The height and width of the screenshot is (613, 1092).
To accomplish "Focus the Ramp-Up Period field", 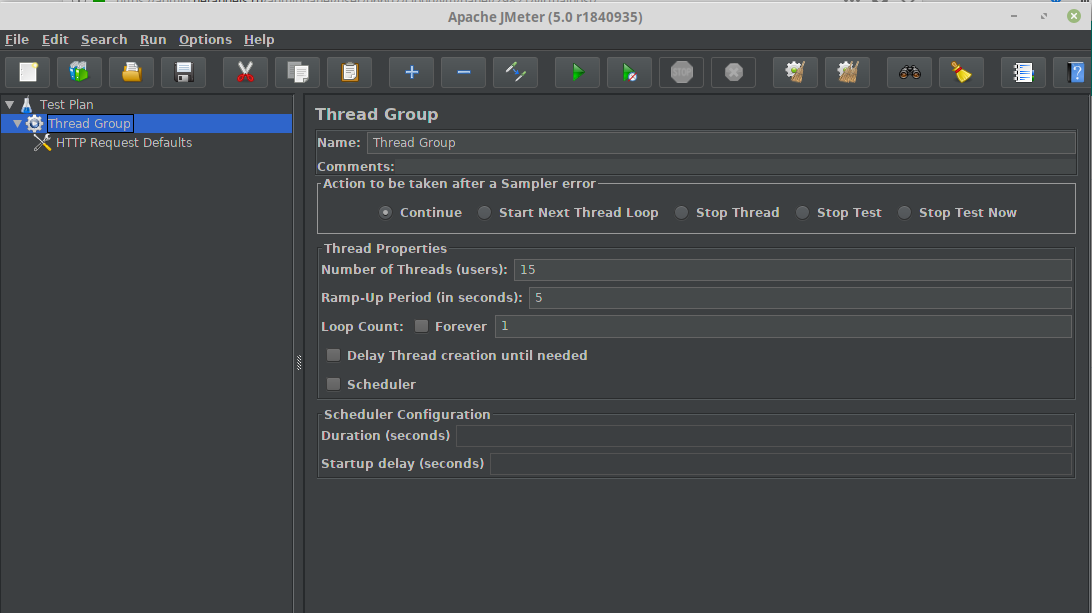I will 800,297.
